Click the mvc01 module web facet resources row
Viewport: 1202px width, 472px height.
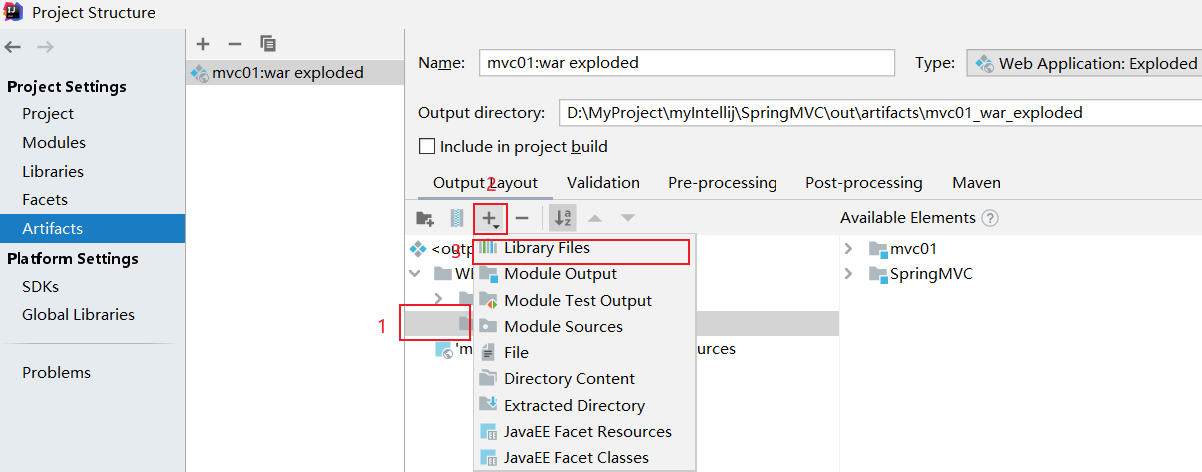click(x=586, y=349)
